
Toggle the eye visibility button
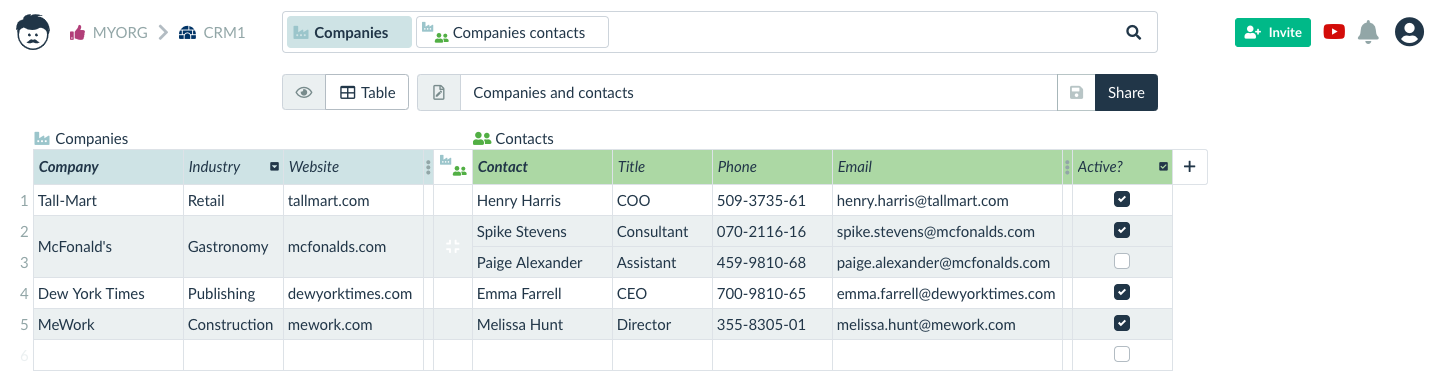coord(304,92)
